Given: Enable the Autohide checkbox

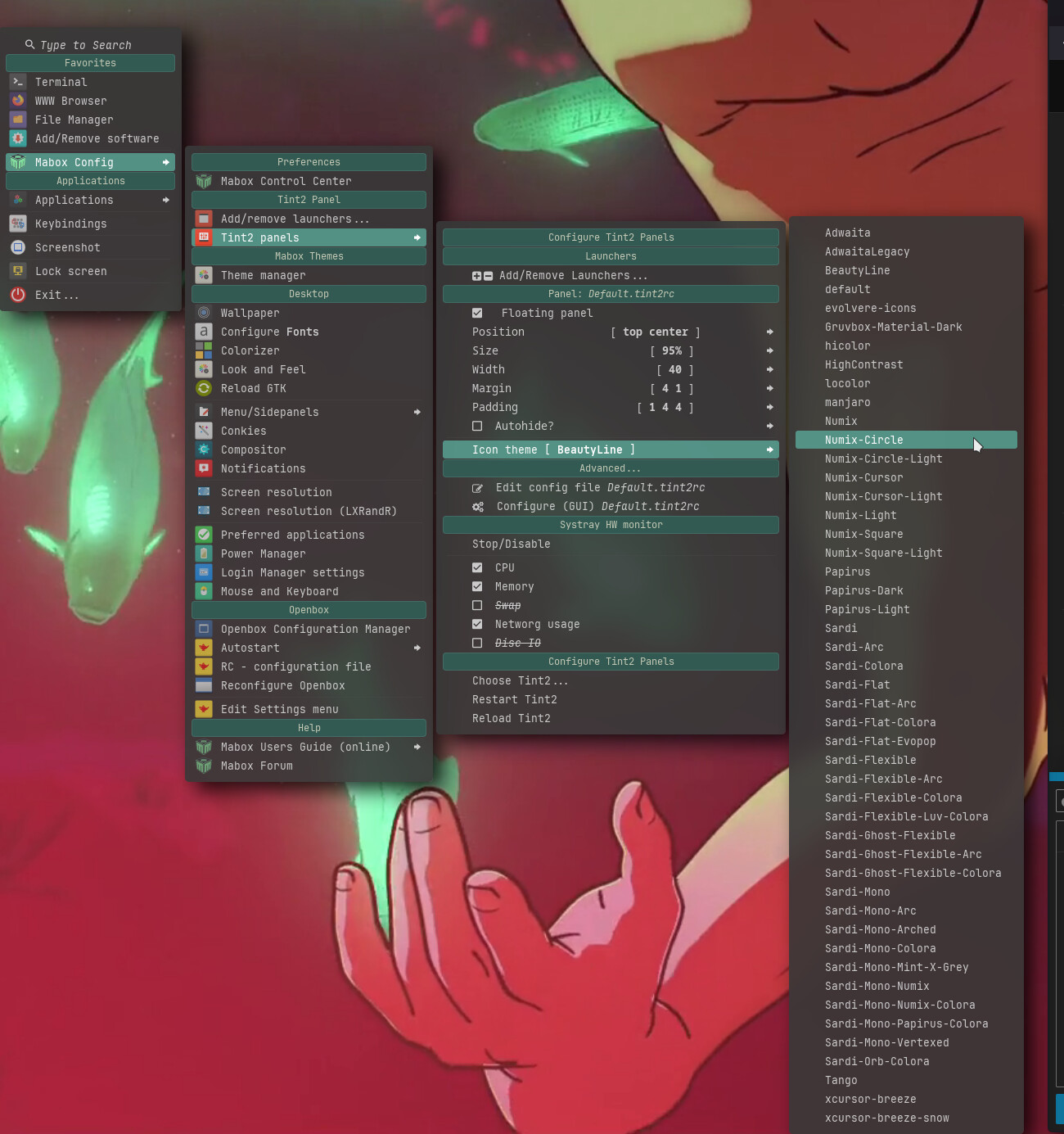Looking at the screenshot, I should pyautogui.click(x=477, y=426).
